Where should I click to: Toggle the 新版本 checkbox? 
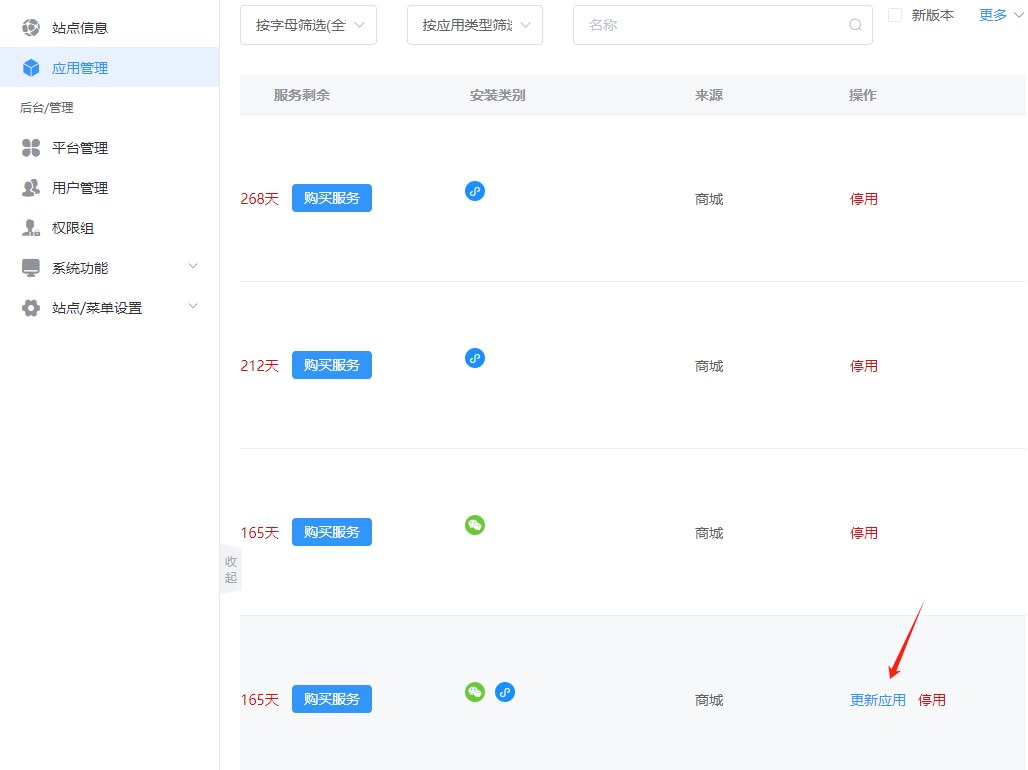tap(895, 15)
